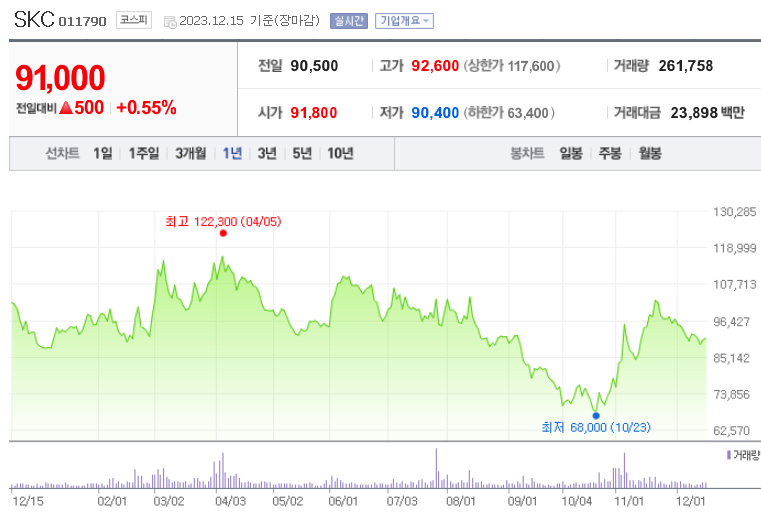Screen dimensions: 761x523
Task: Click the red up-triangle change icon
Action: coord(66,108)
